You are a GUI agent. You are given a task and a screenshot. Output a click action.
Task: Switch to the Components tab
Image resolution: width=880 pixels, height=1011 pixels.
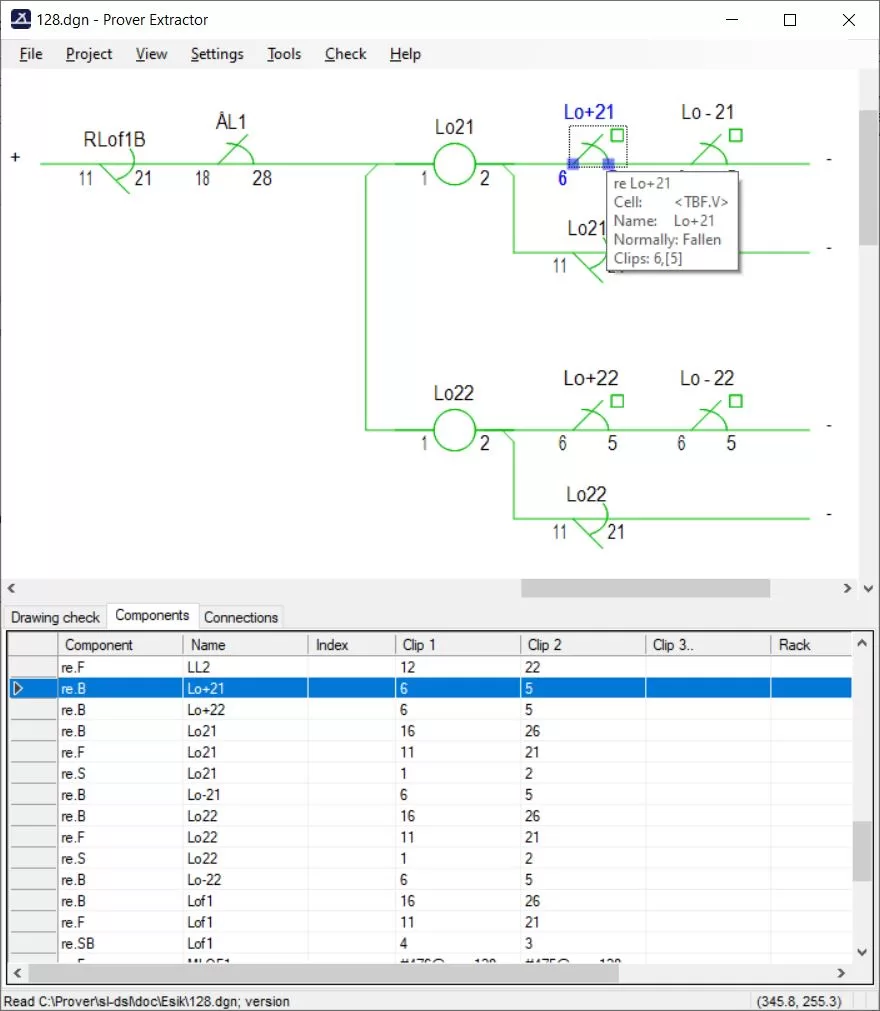tap(152, 615)
